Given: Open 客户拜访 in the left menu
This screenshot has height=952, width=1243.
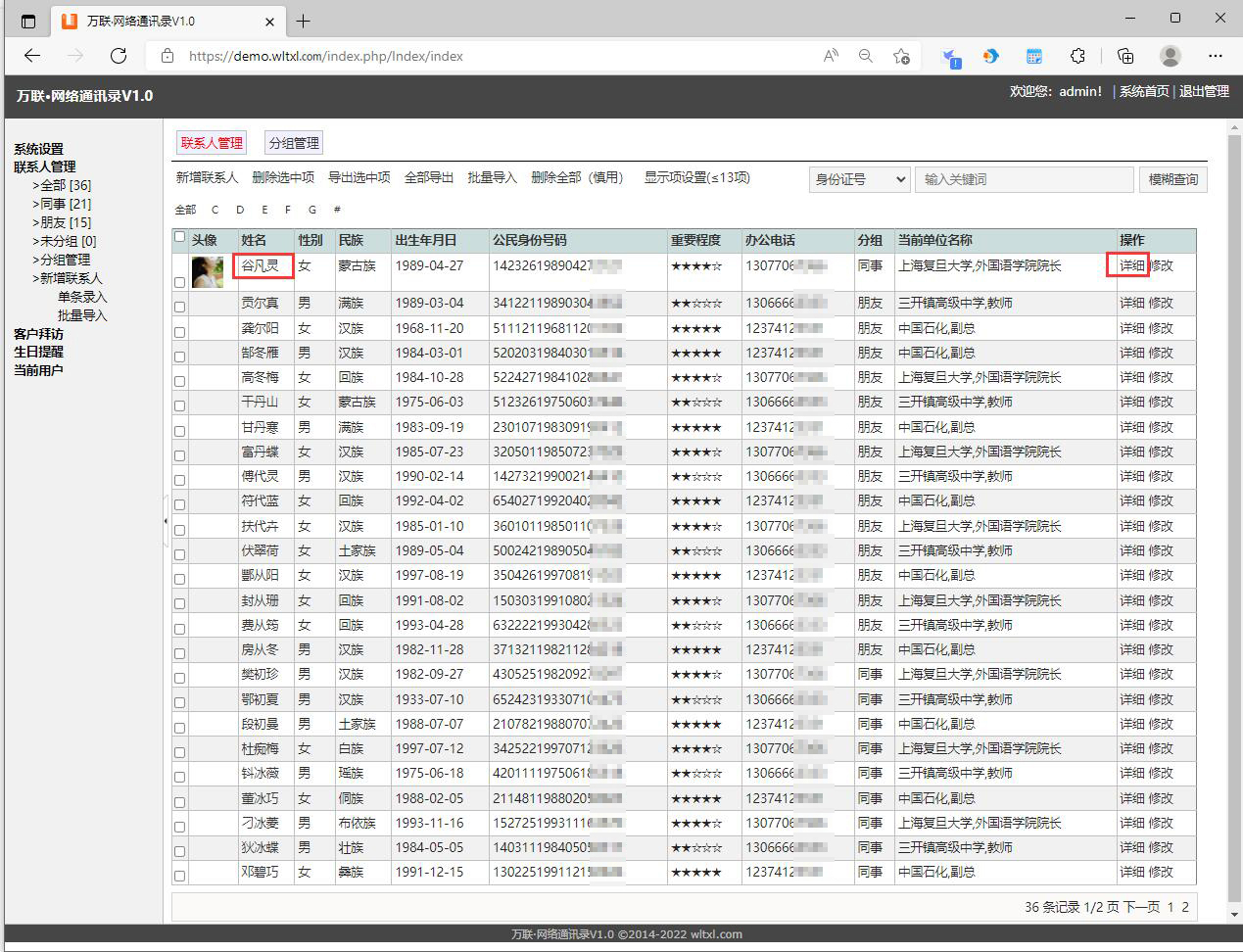Looking at the screenshot, I should (x=38, y=334).
